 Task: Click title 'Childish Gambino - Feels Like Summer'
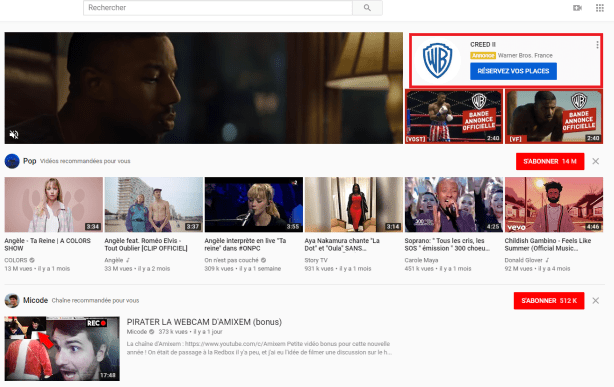(548, 244)
